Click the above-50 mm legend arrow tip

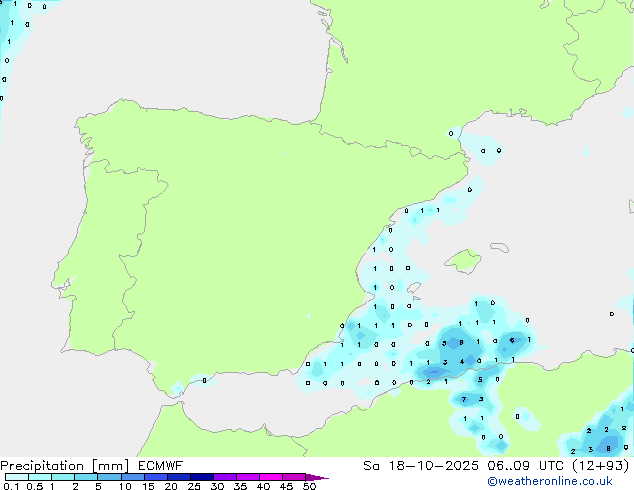317,477
